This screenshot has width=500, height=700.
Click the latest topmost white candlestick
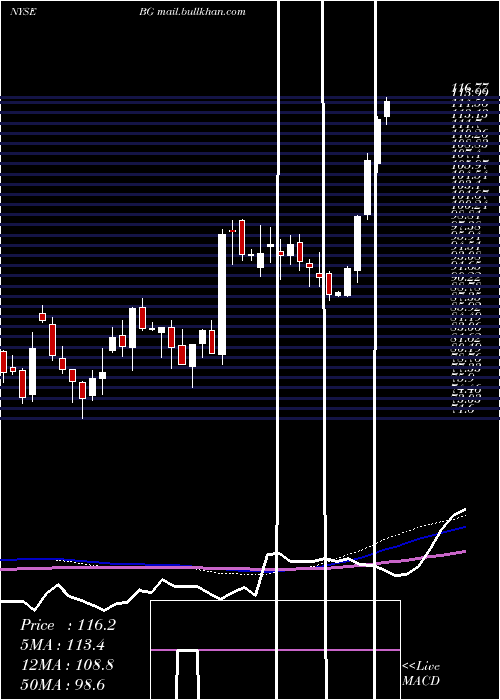click(x=387, y=109)
